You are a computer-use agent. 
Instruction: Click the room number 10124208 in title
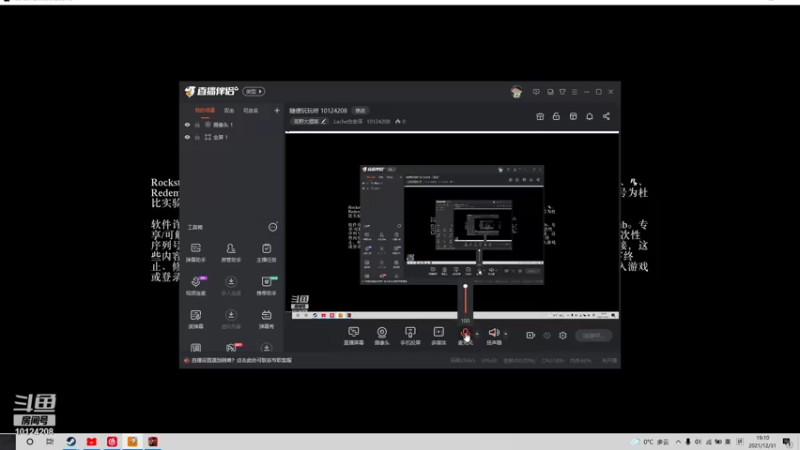[x=334, y=111]
